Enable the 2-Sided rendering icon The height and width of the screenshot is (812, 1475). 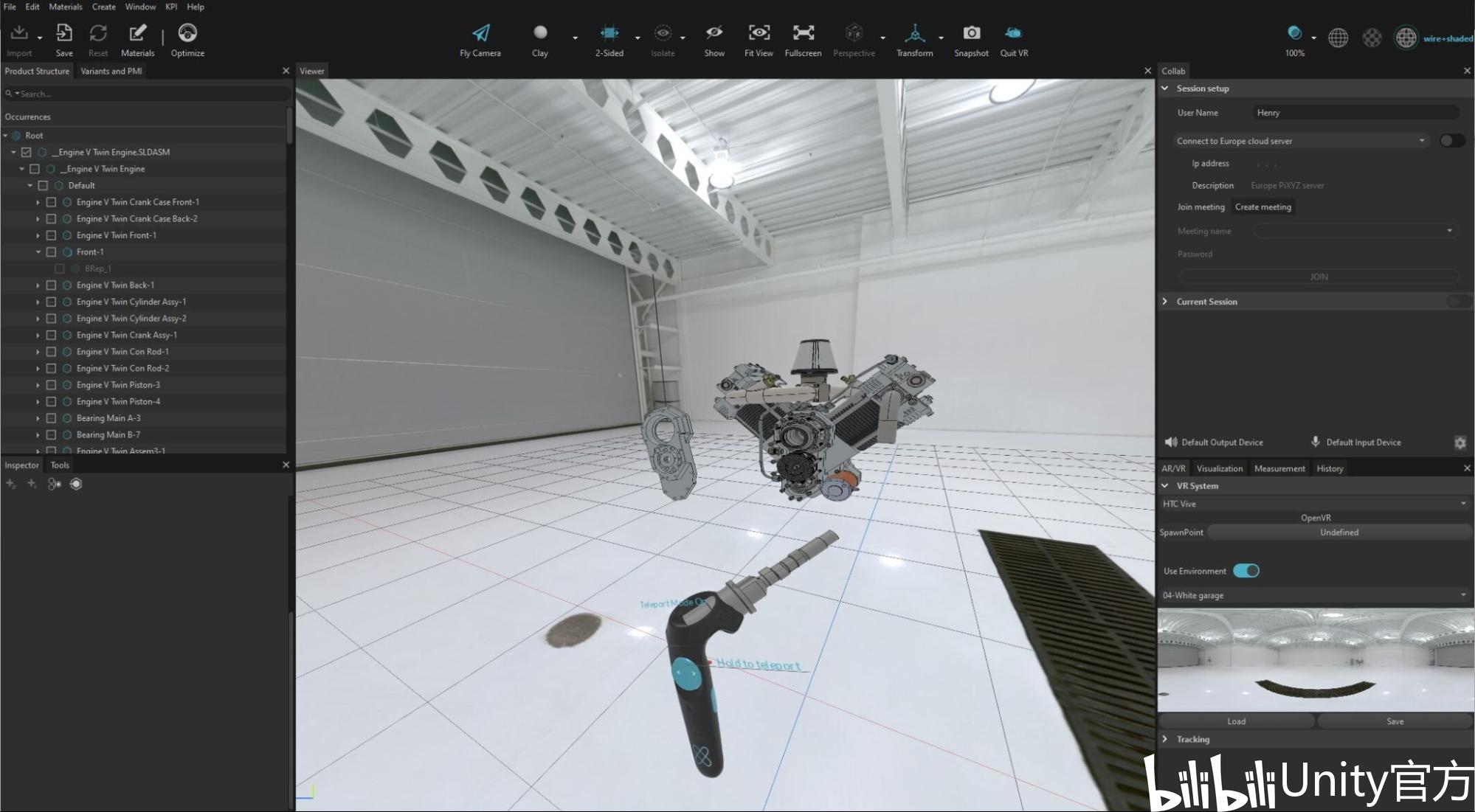coord(609,33)
